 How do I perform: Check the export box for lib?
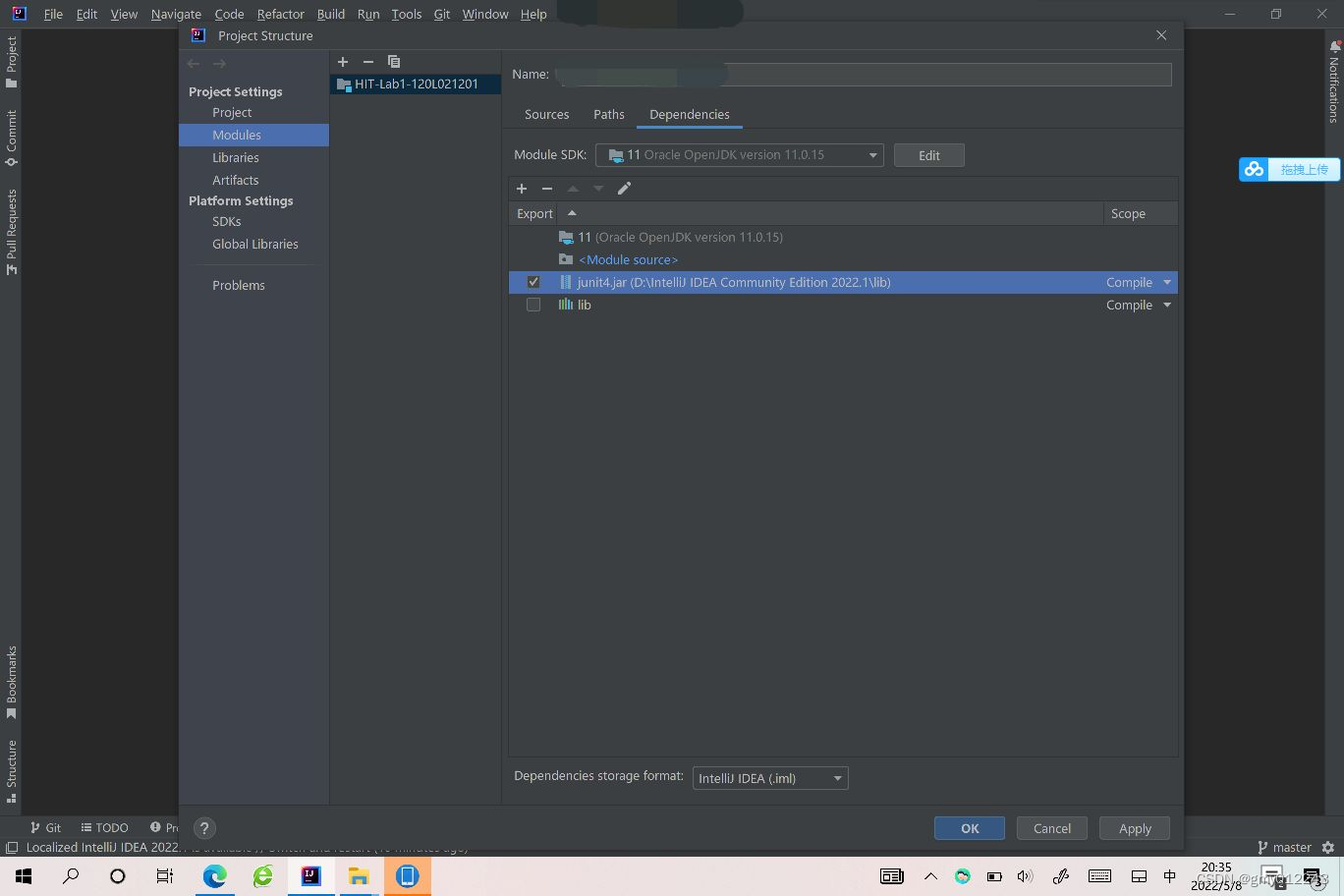[x=533, y=305]
